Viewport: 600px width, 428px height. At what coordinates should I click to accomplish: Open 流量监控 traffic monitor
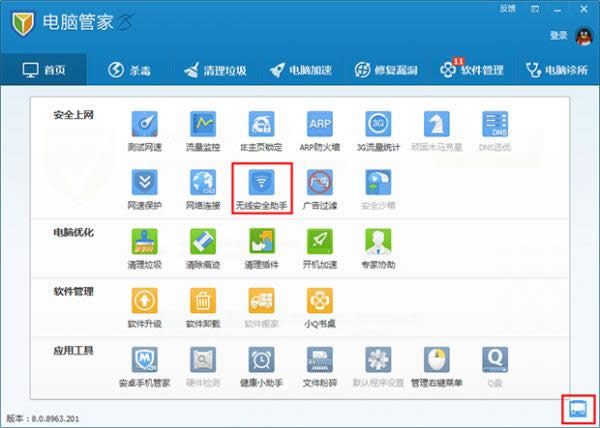pos(203,131)
